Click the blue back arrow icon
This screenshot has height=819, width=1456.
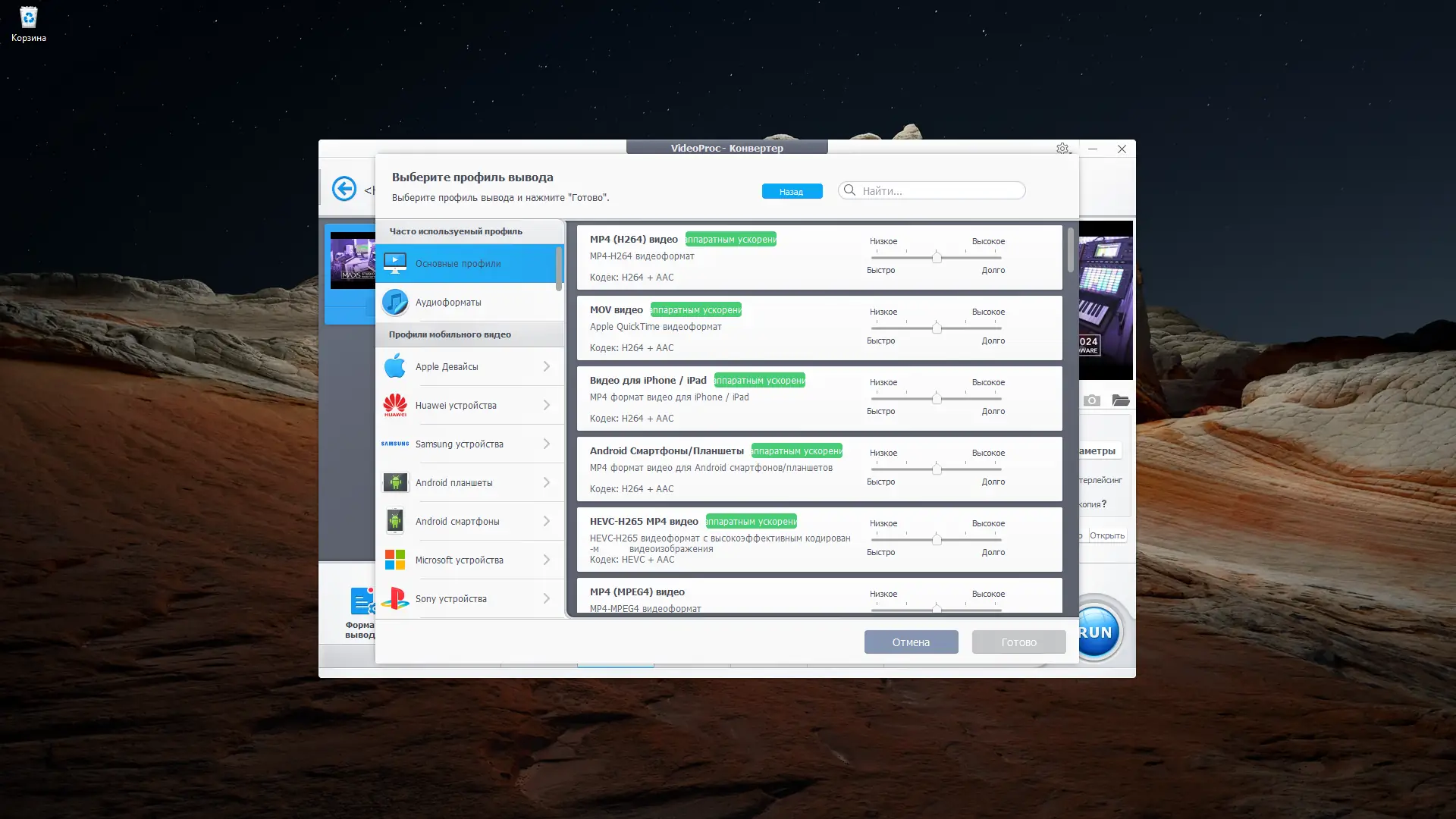344,188
